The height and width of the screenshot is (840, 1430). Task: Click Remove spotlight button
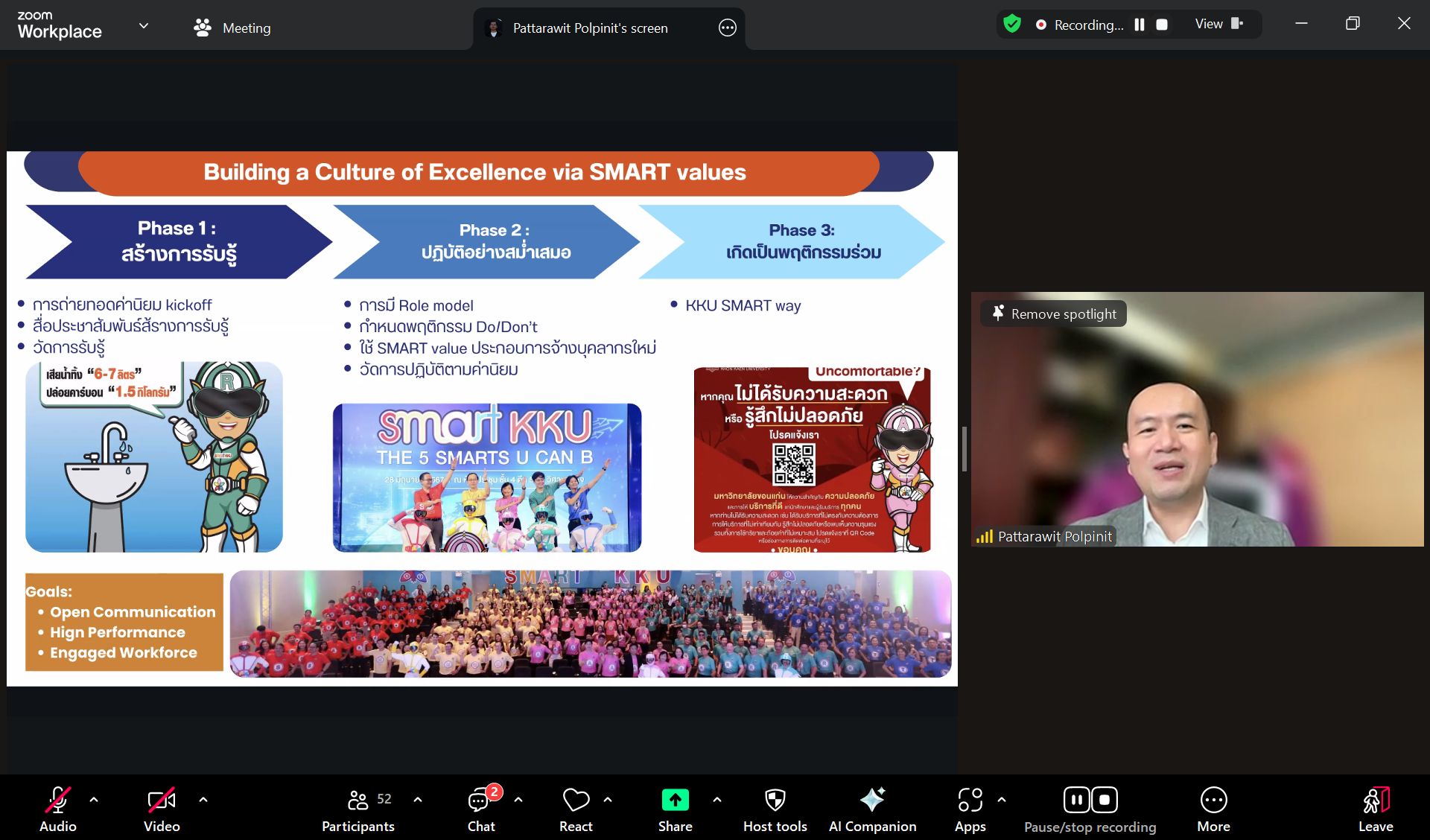[1053, 314]
